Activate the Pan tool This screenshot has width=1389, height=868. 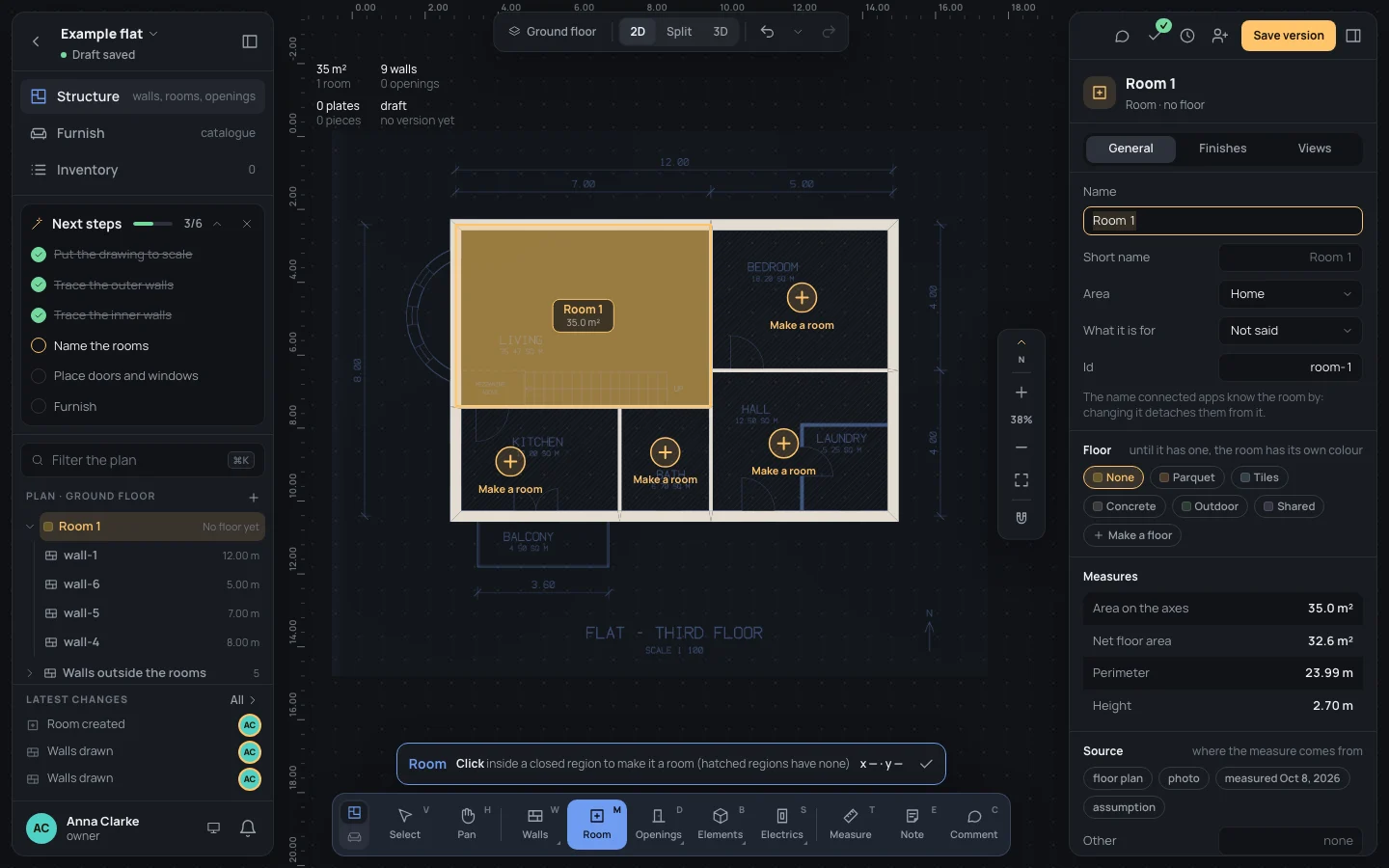point(467,825)
